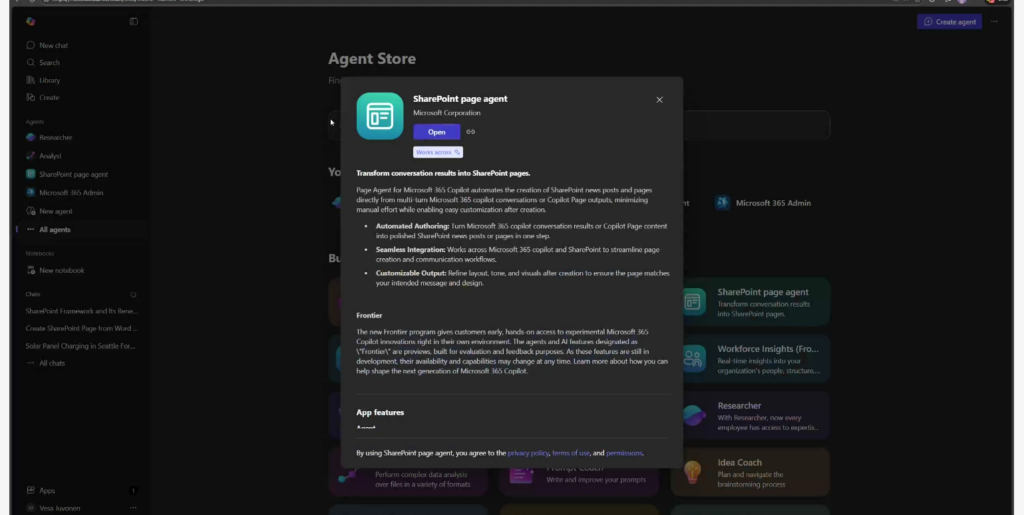Click the large SharePoint page agent logo
The width and height of the screenshot is (1024, 515).
380,116
